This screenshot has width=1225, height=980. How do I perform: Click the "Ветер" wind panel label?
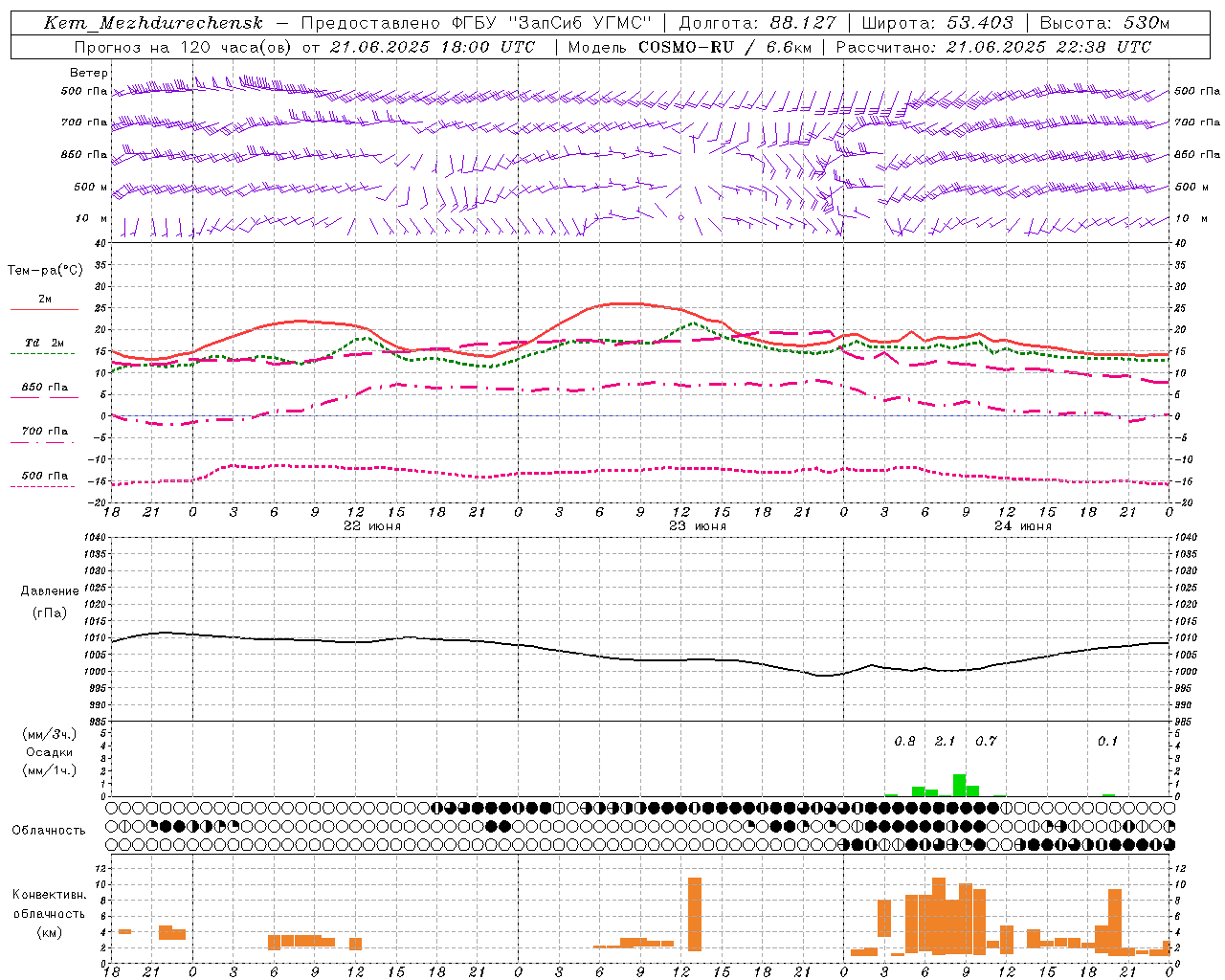click(x=89, y=73)
